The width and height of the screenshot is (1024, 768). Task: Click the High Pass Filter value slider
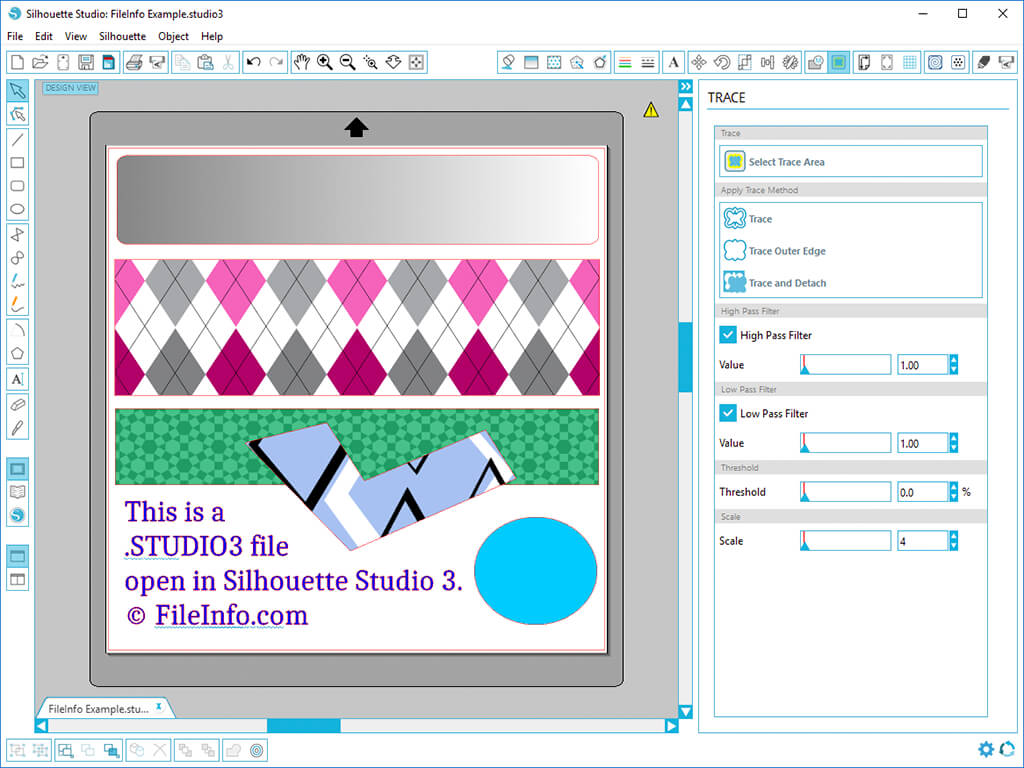(845, 364)
